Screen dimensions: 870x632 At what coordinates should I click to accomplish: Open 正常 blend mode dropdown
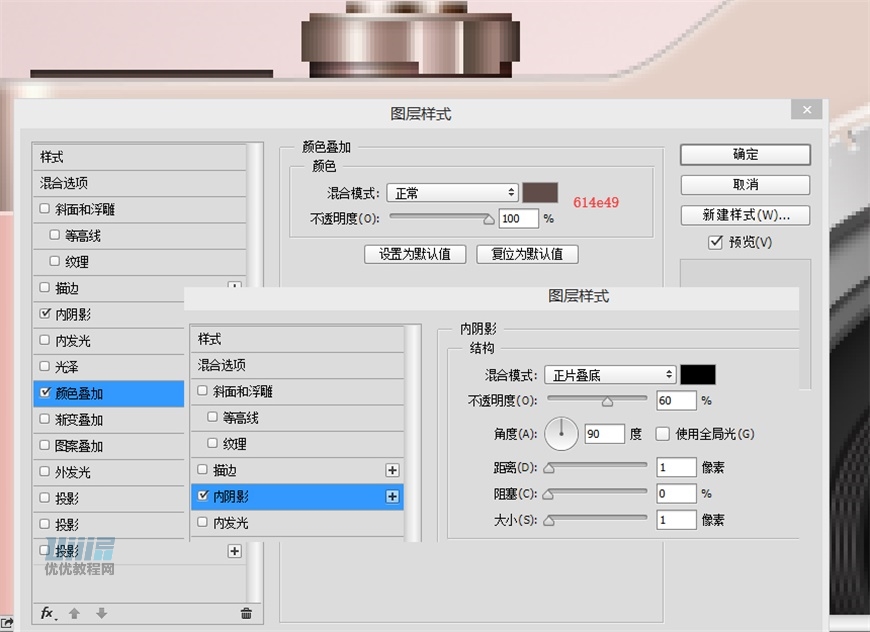[x=452, y=193]
